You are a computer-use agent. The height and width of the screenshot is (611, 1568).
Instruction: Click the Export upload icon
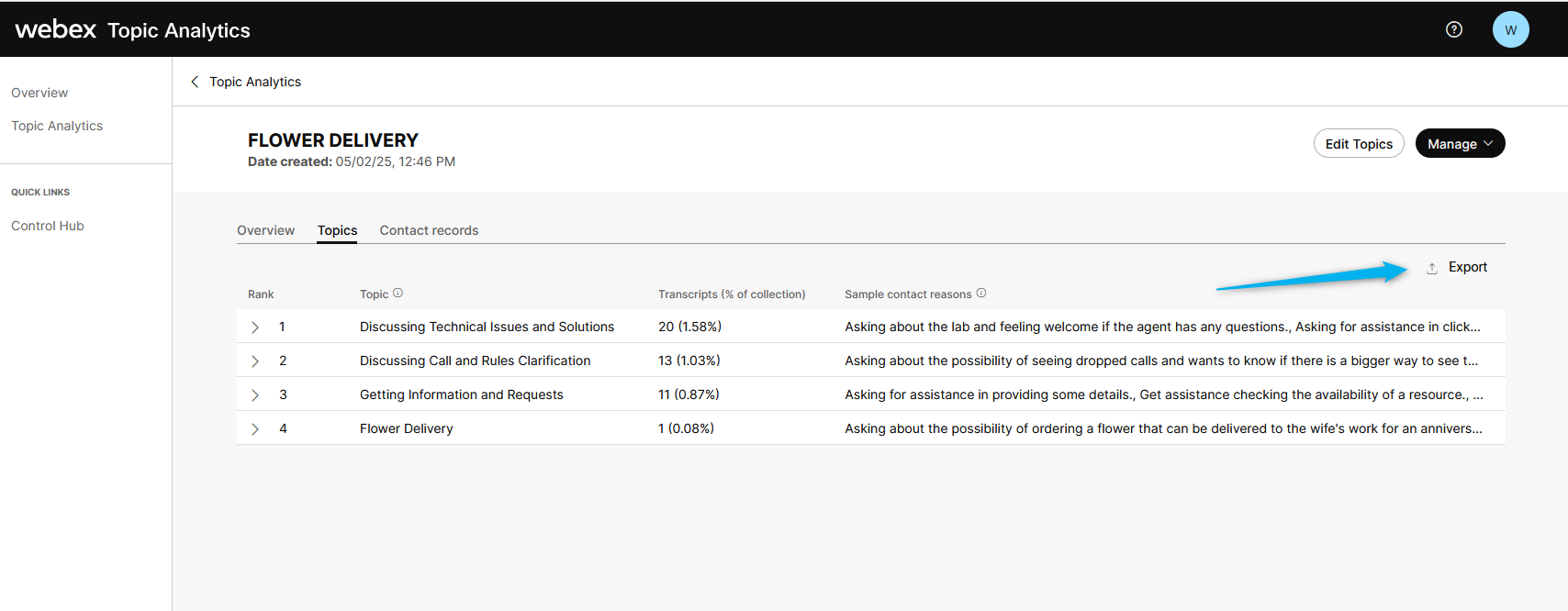pos(1432,268)
